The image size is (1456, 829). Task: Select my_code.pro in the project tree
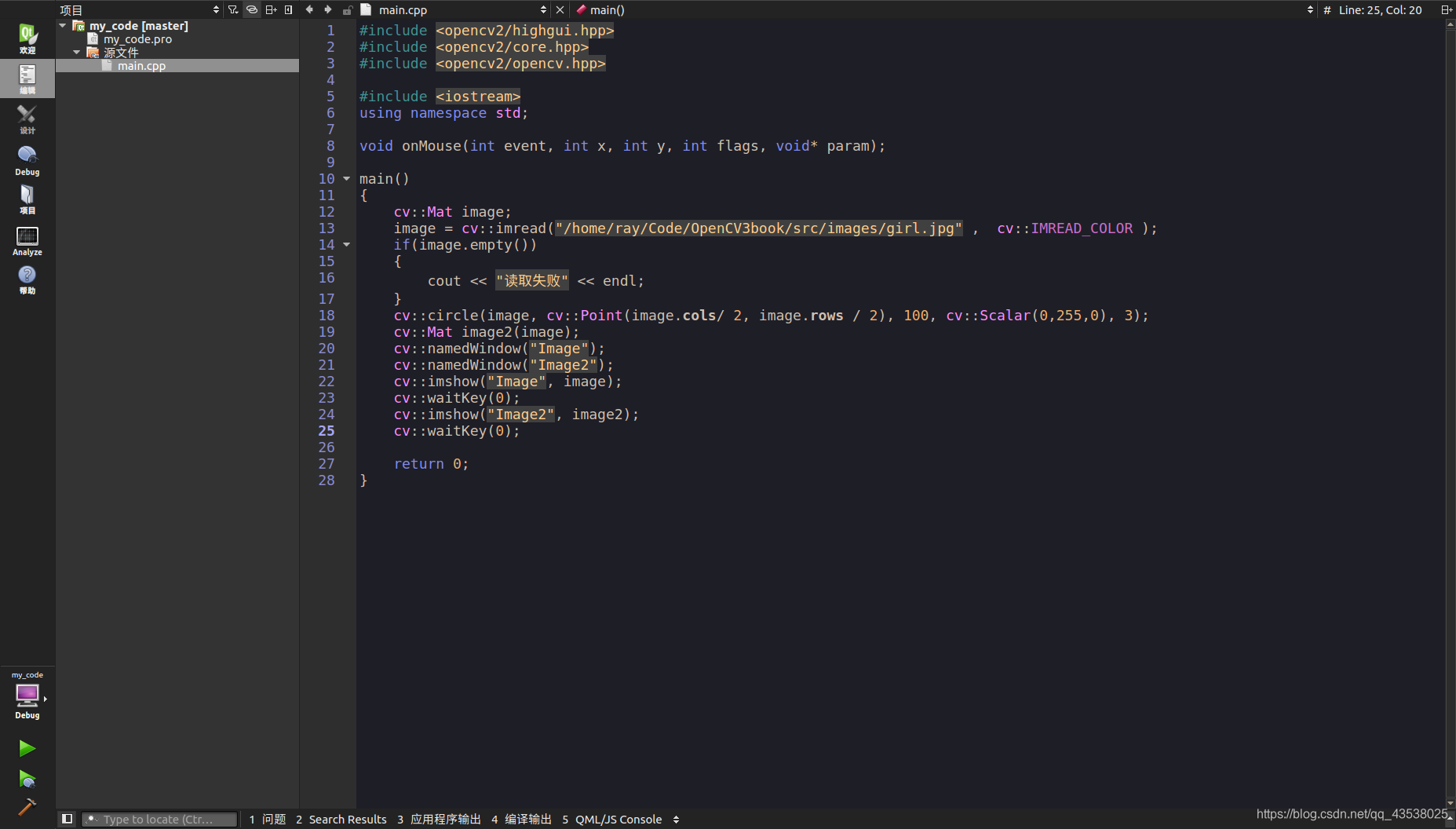[x=137, y=38]
